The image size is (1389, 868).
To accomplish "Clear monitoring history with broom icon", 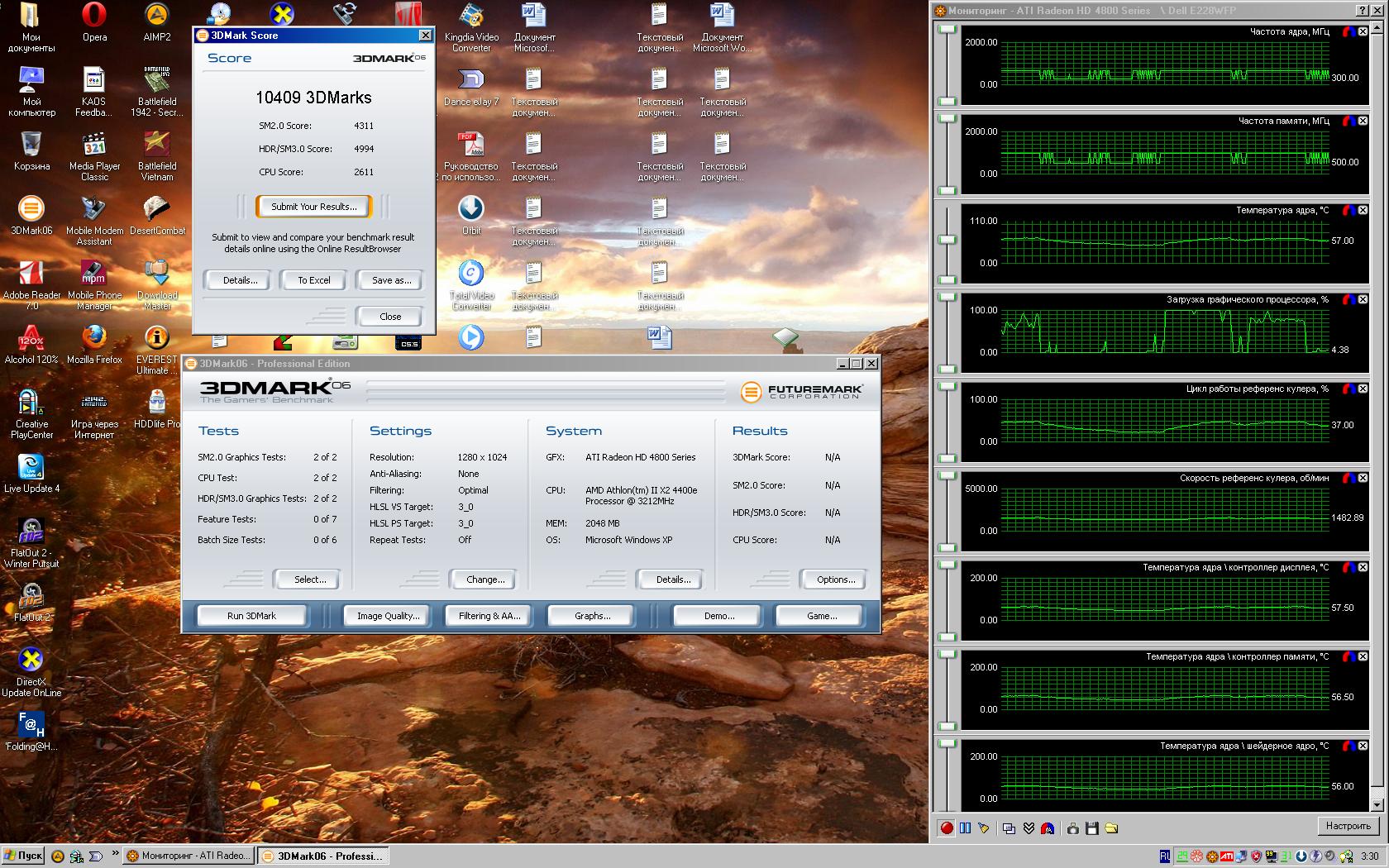I will [x=983, y=827].
